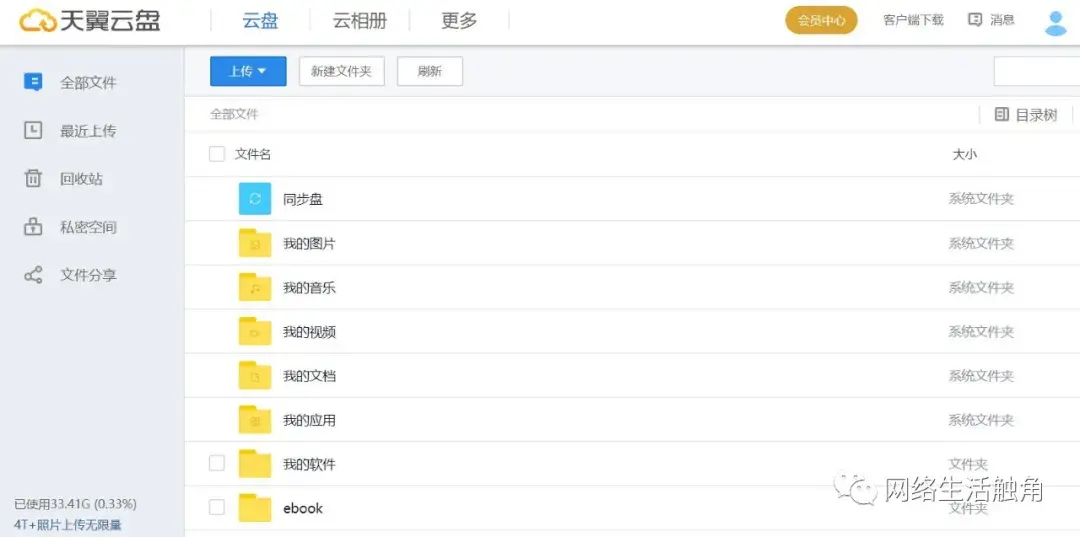Open the 我的音乐 folder icon
This screenshot has height=537, width=1080.
(255, 287)
